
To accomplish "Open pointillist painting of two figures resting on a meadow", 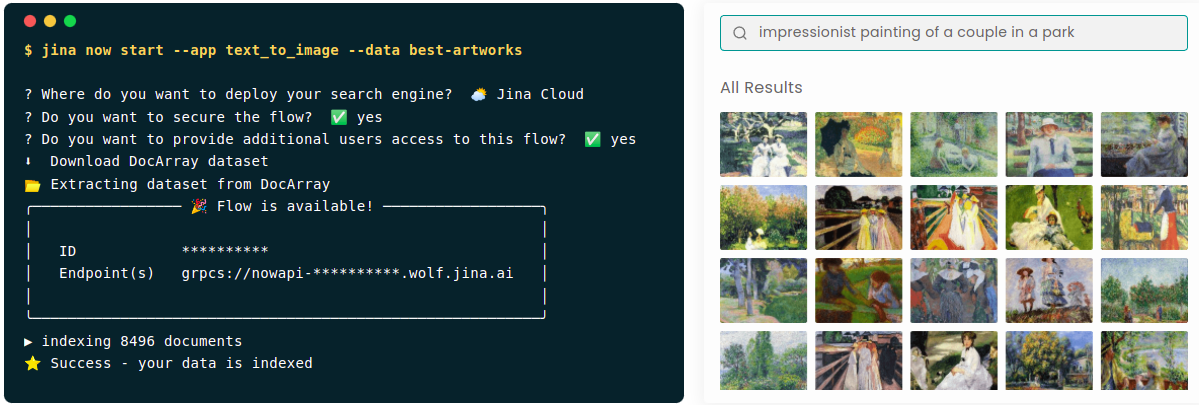I will coord(954,144).
